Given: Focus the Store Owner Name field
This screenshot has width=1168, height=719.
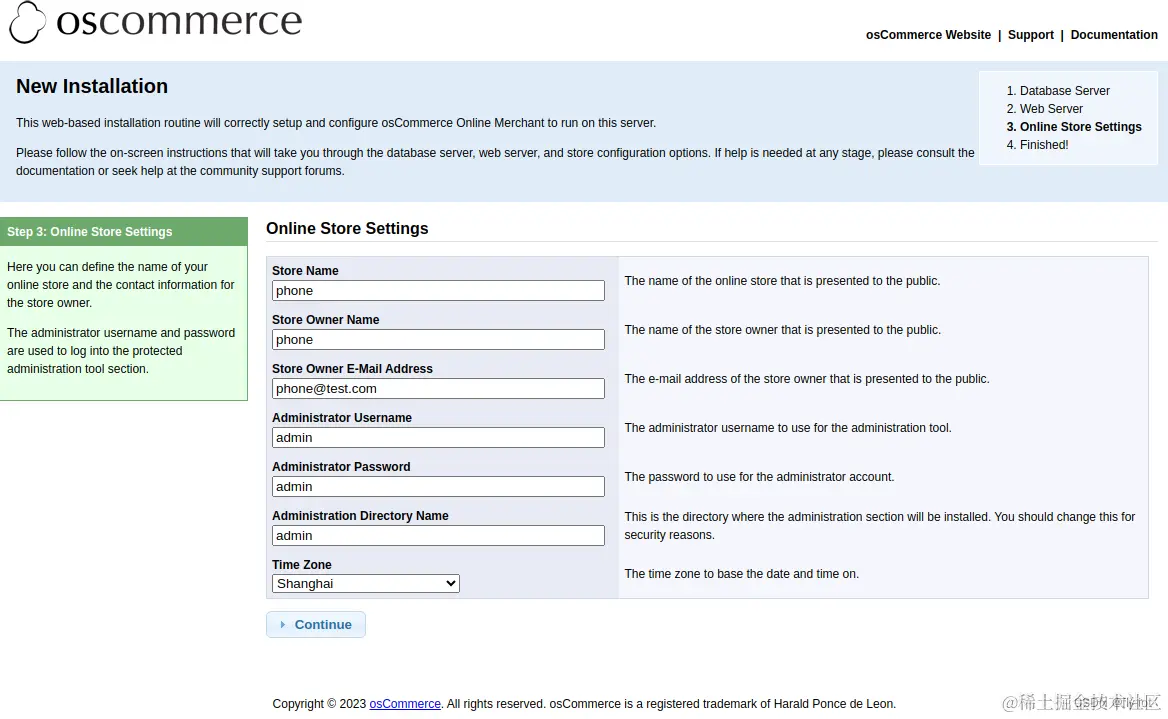Looking at the screenshot, I should point(438,340).
